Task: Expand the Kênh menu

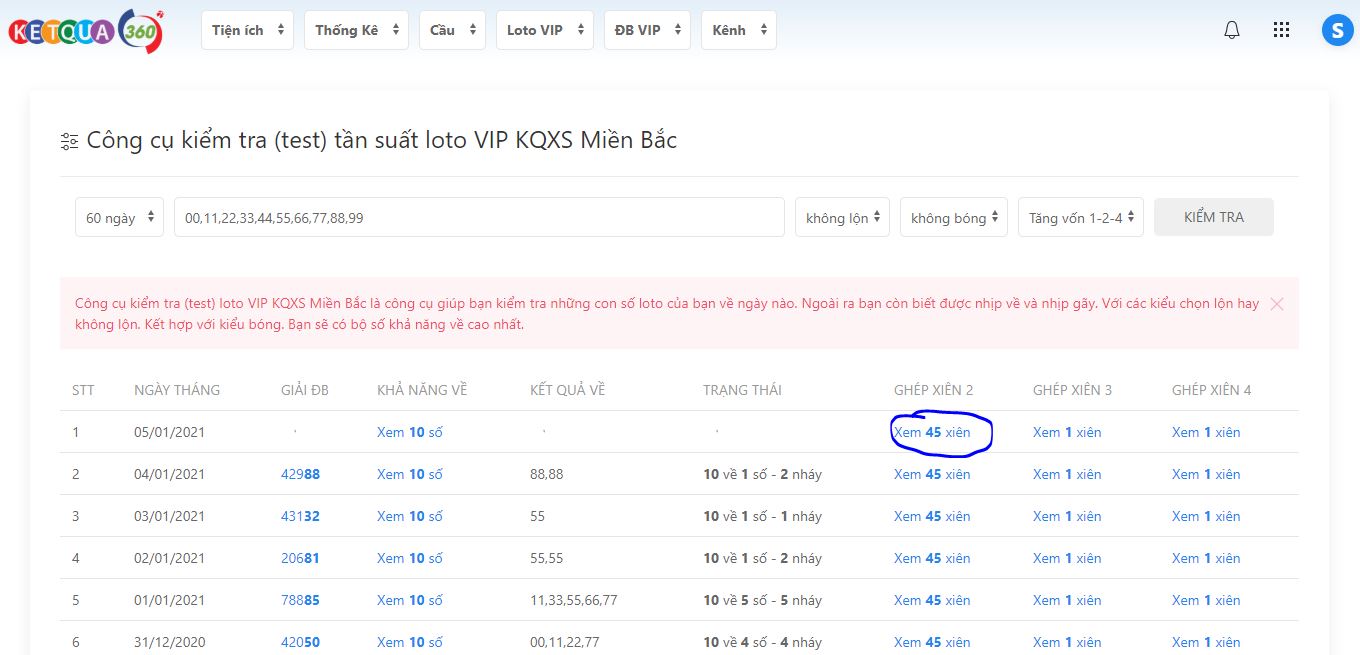Action: coord(738,30)
